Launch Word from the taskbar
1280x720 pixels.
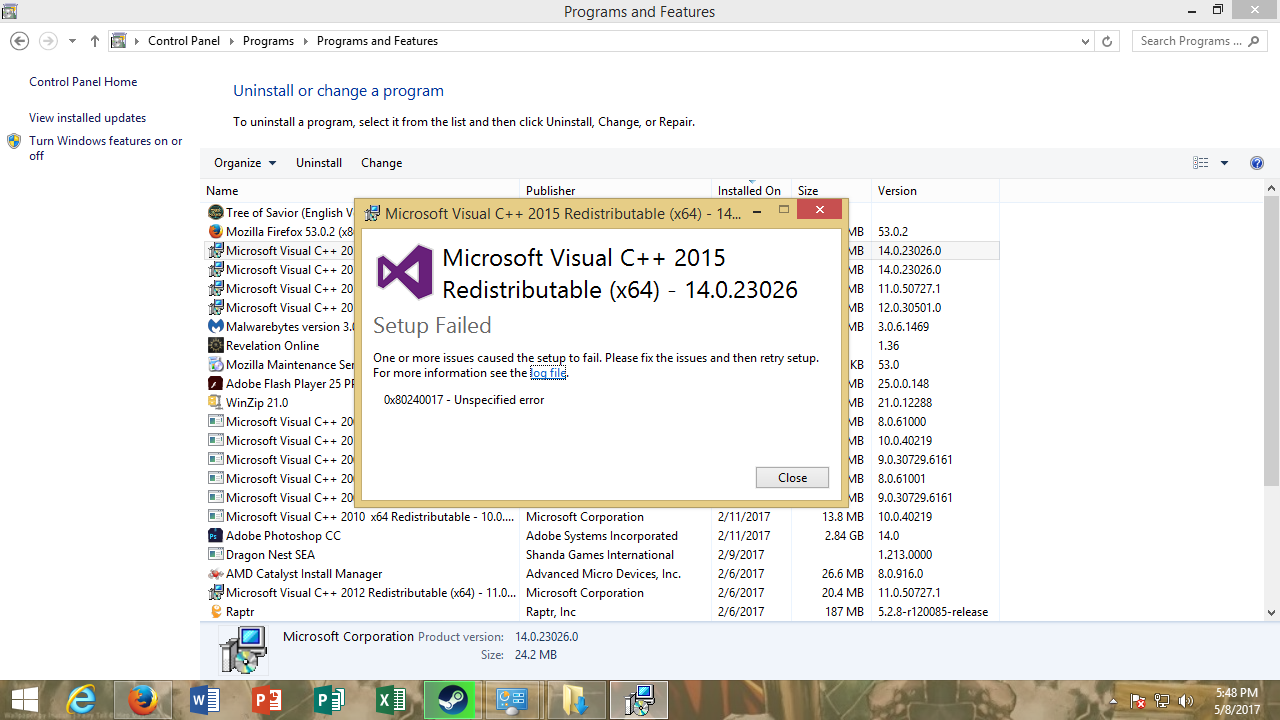205,700
